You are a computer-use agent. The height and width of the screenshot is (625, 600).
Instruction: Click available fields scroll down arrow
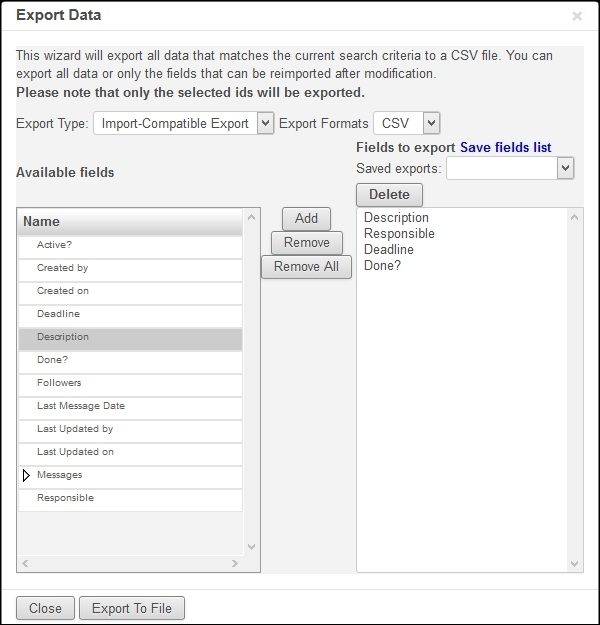click(251, 547)
